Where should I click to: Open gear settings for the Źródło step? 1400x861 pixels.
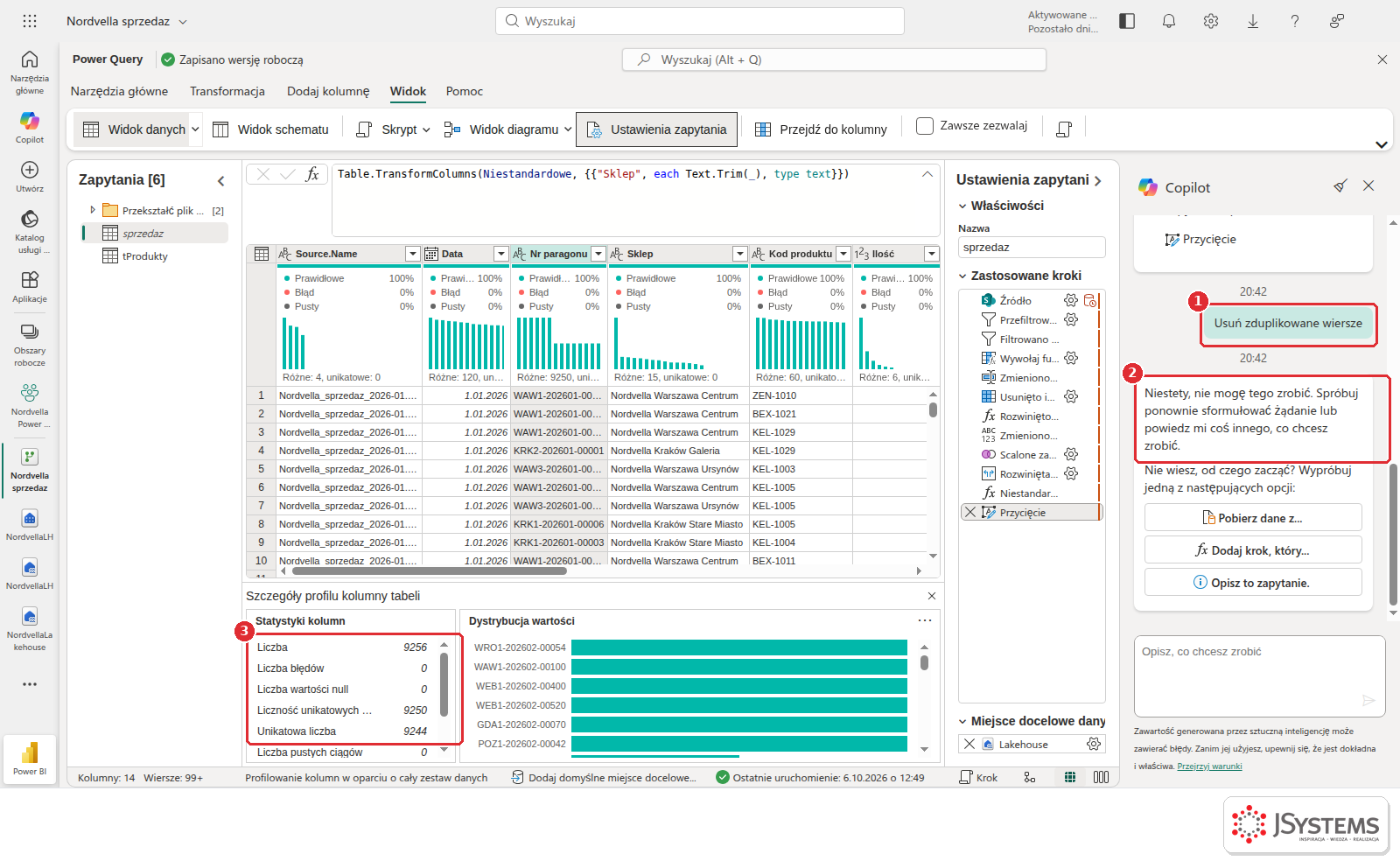tap(1071, 300)
